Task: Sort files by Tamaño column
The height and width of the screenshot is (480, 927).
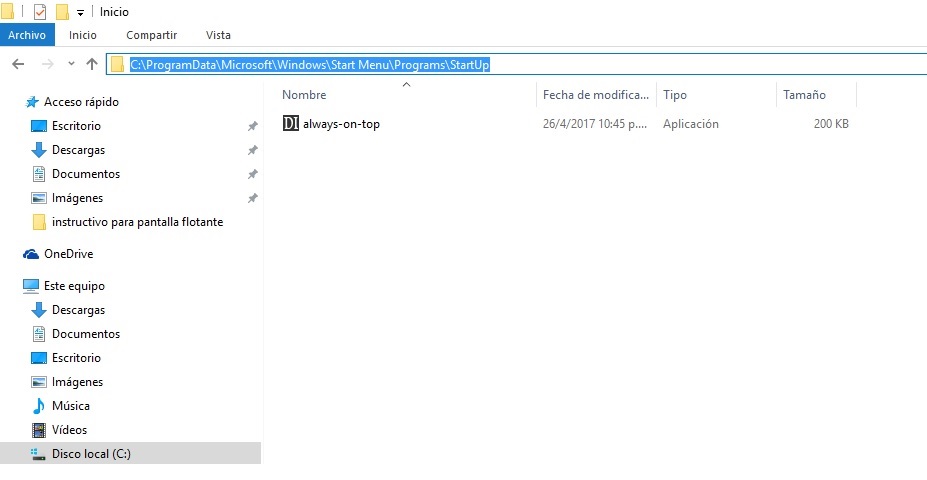Action: [x=804, y=95]
